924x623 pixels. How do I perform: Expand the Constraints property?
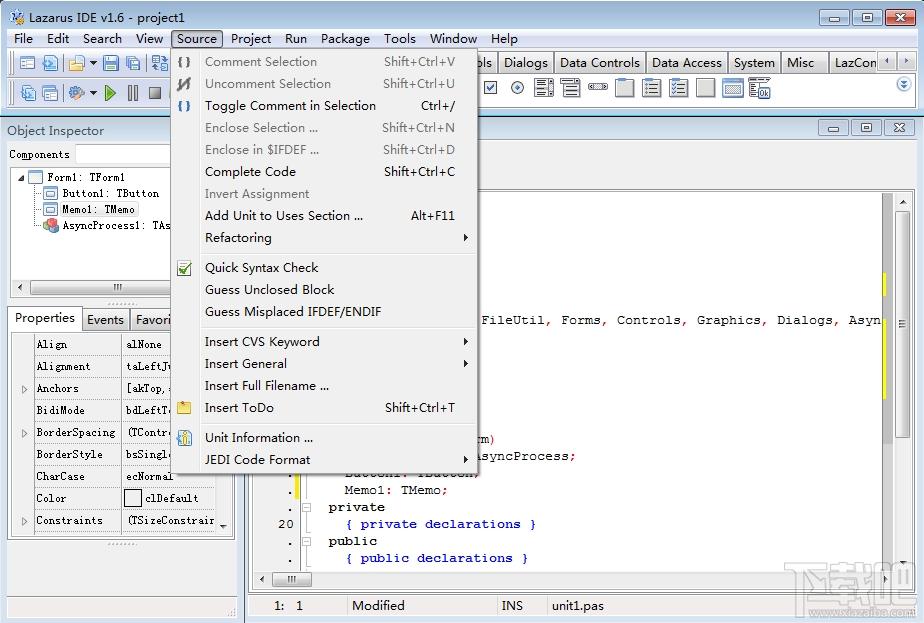pos(24,521)
